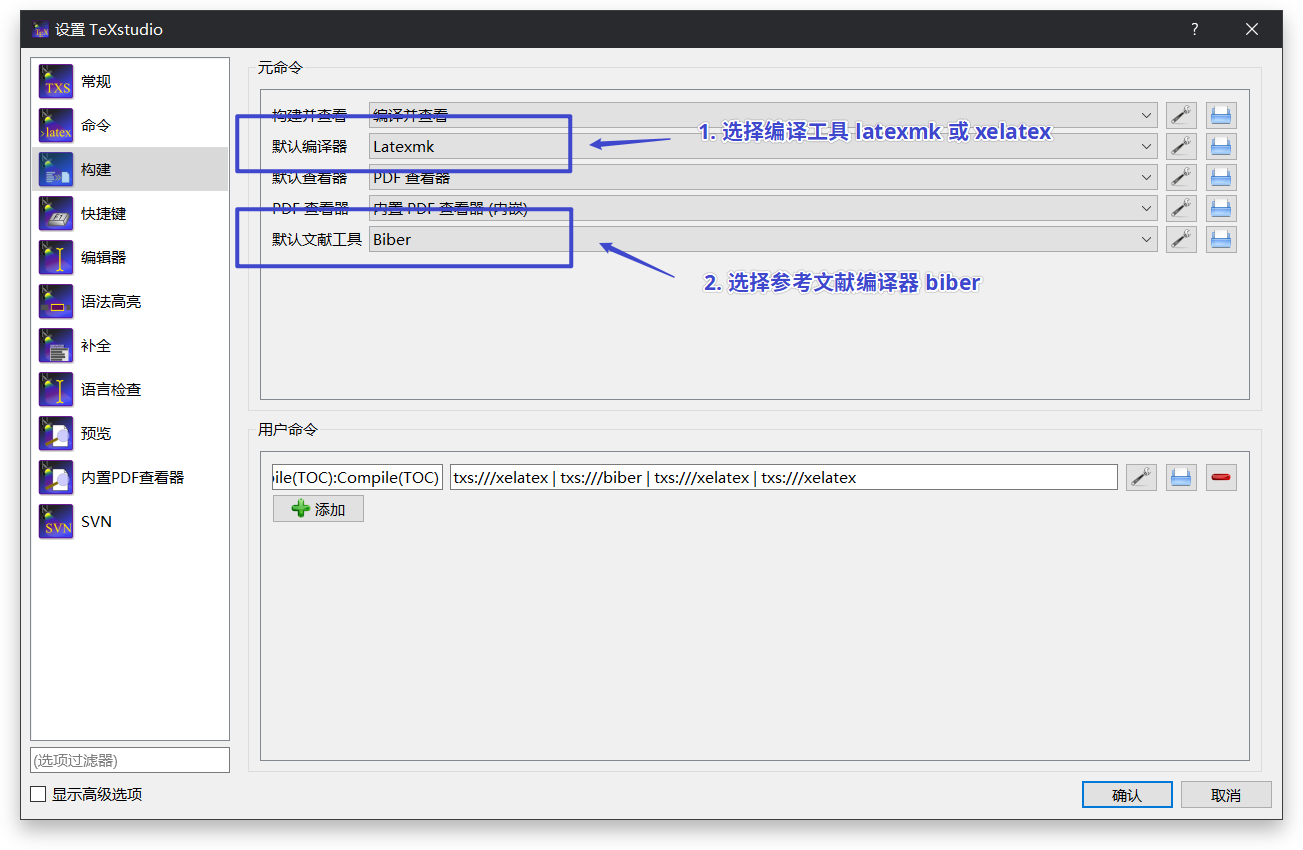Image resolution: width=1303 pixels, height=850 pixels.
Task: Click the 元命令 group label
Action: (x=280, y=68)
